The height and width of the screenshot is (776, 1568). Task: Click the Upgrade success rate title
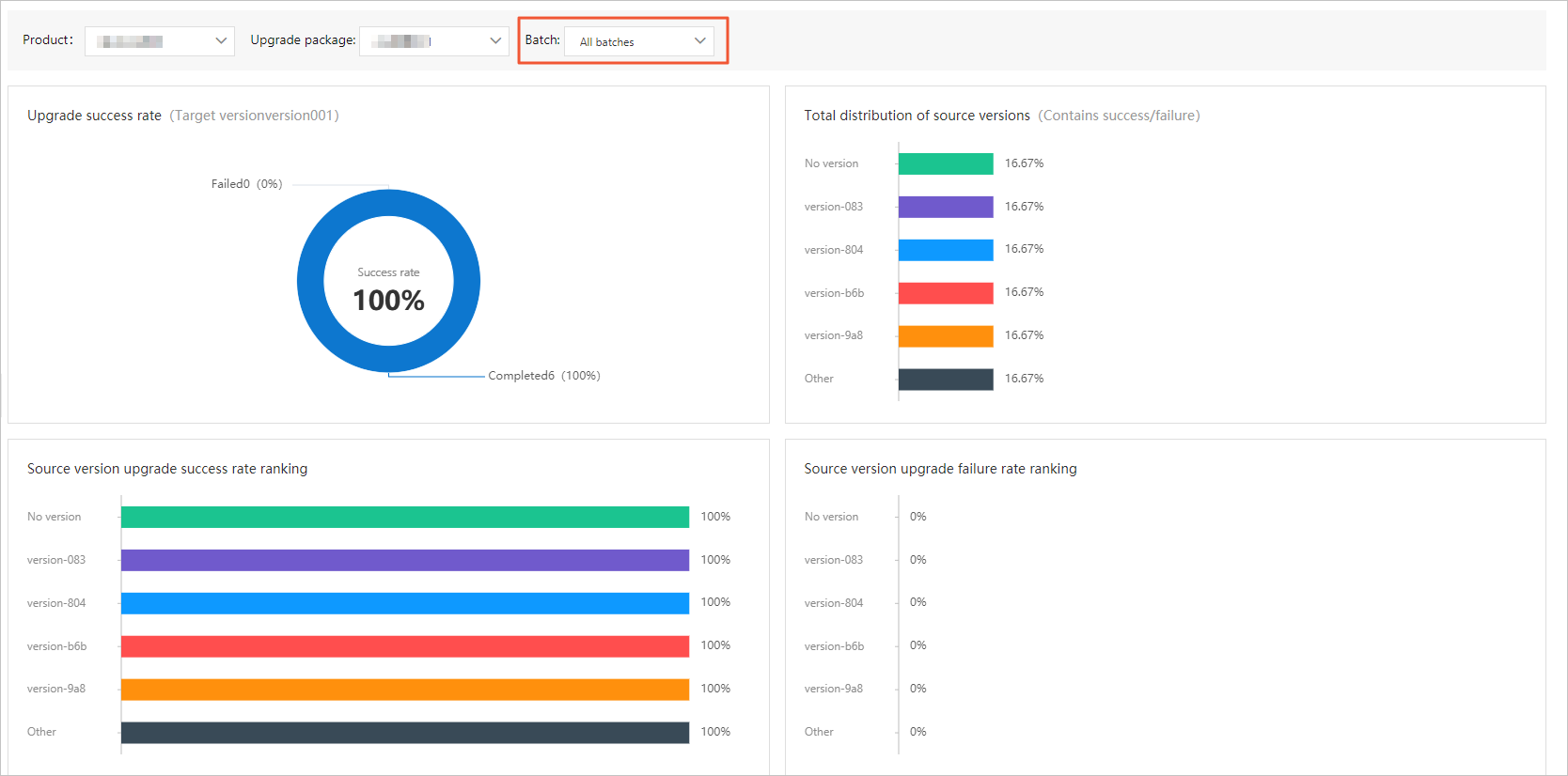click(94, 116)
